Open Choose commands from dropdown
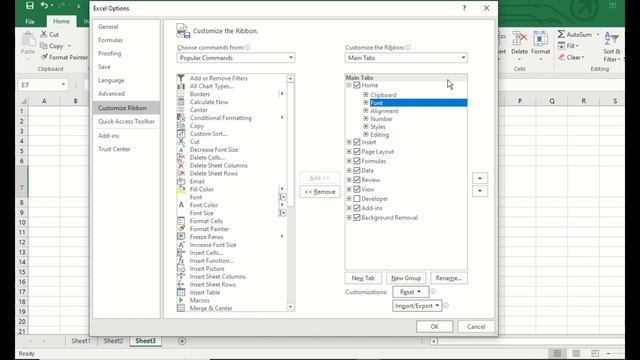Screen dimensions: 640x360 (x=236, y=58)
